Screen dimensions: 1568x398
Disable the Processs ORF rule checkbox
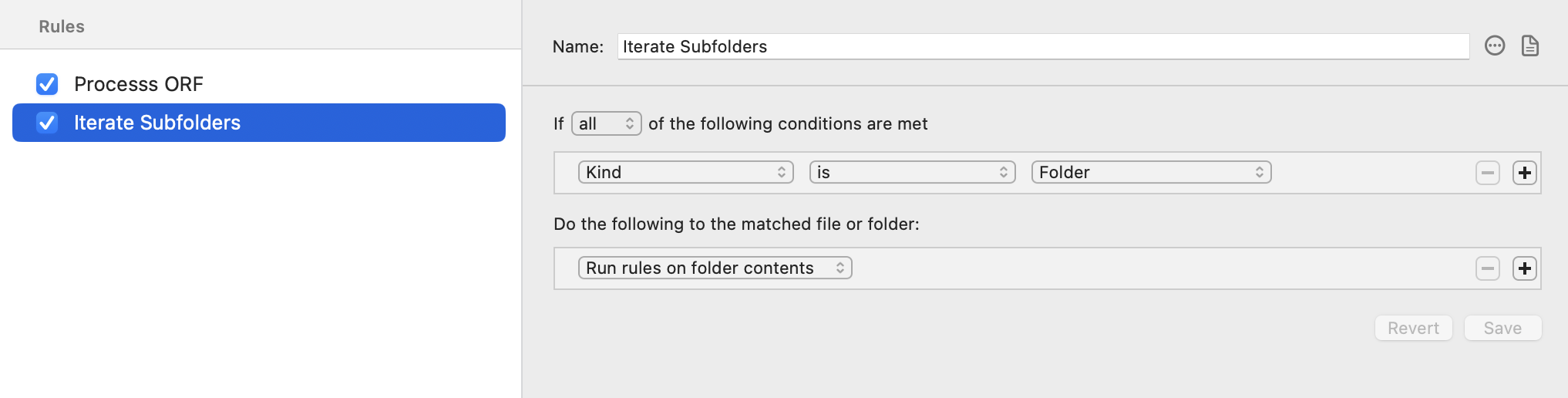[47, 84]
